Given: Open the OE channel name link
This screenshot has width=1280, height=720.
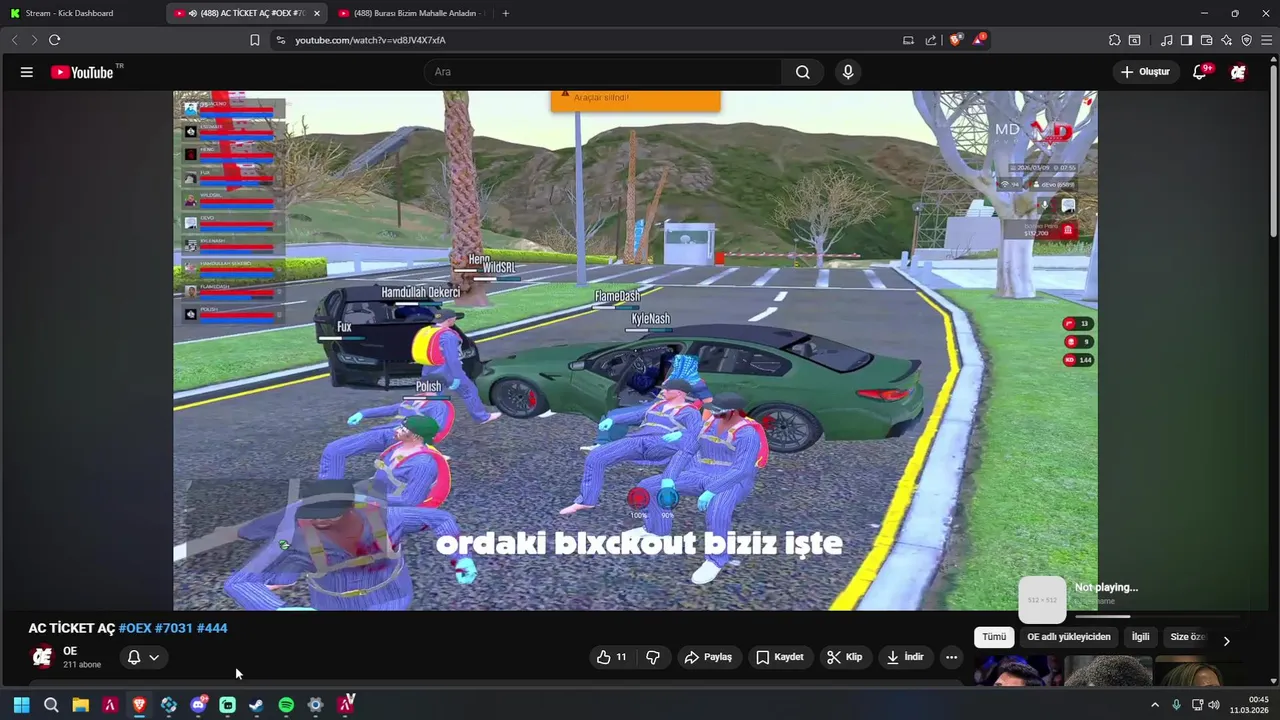Looking at the screenshot, I should tap(70, 651).
